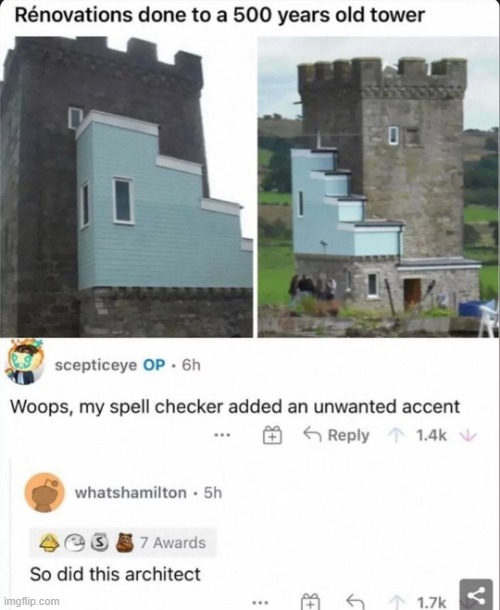Upvote scepticeye's comment
Image resolution: width=500 pixels, height=610 pixels.
coord(396,435)
